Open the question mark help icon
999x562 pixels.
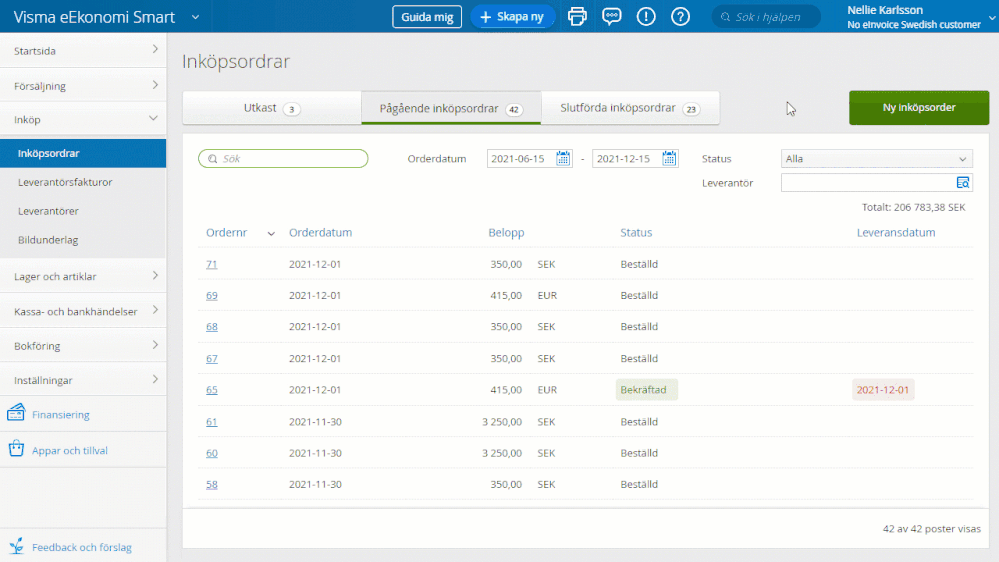click(680, 16)
